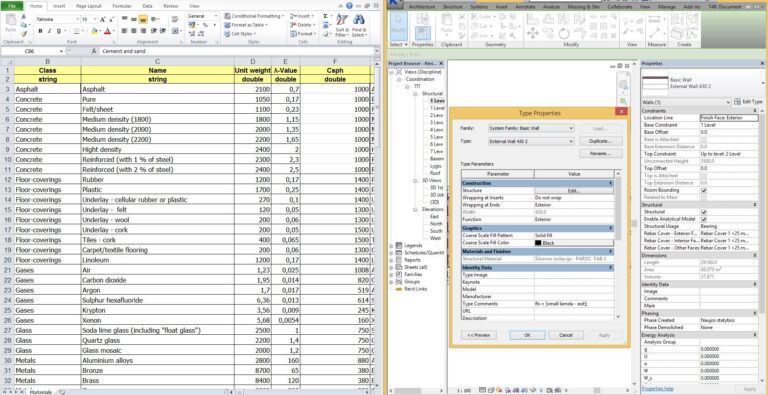Click the Revit Modify arrow tool
Screen dimensions: 768x395
point(399,26)
